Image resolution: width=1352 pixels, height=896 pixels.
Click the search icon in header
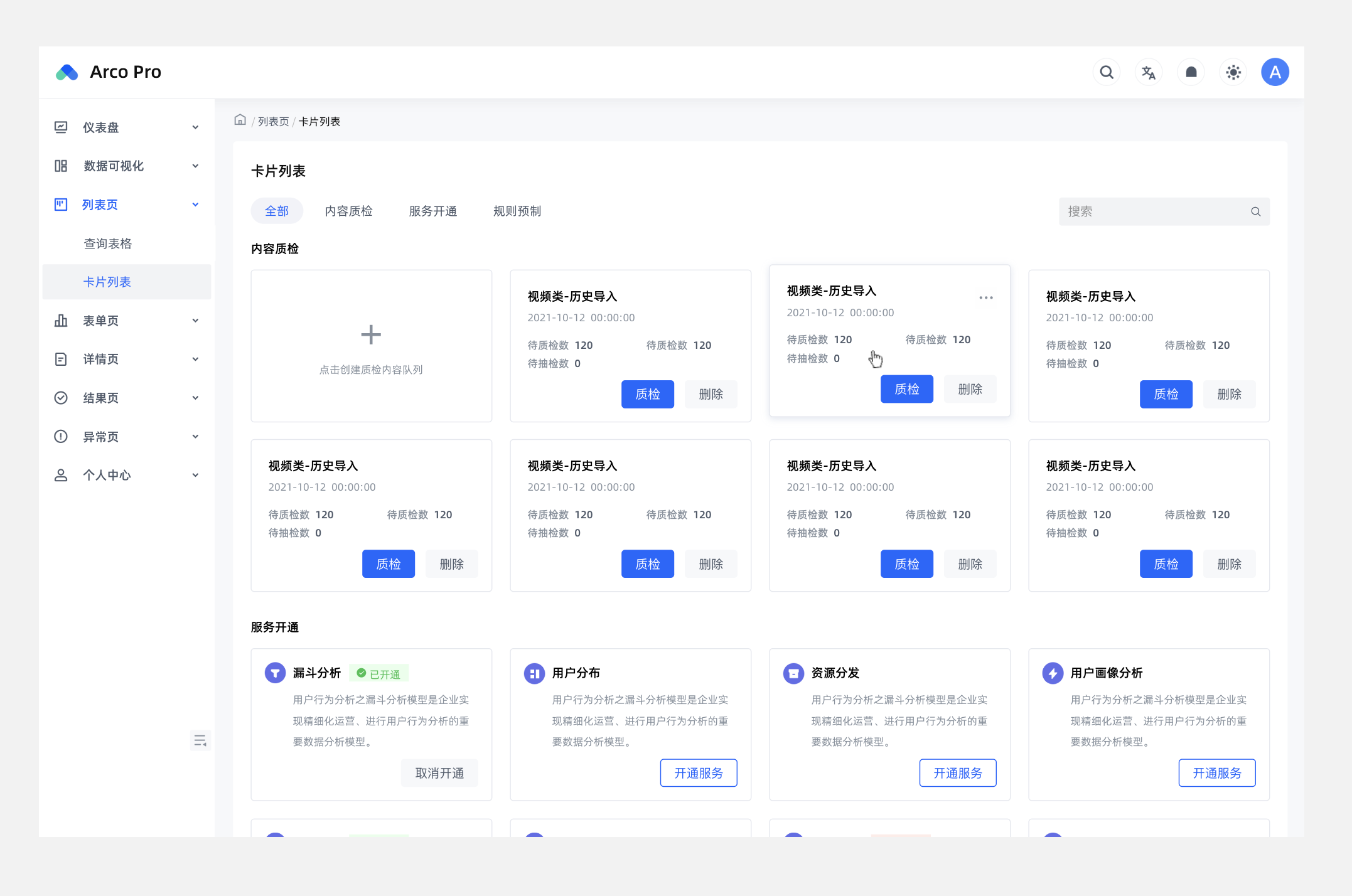[x=1107, y=72]
